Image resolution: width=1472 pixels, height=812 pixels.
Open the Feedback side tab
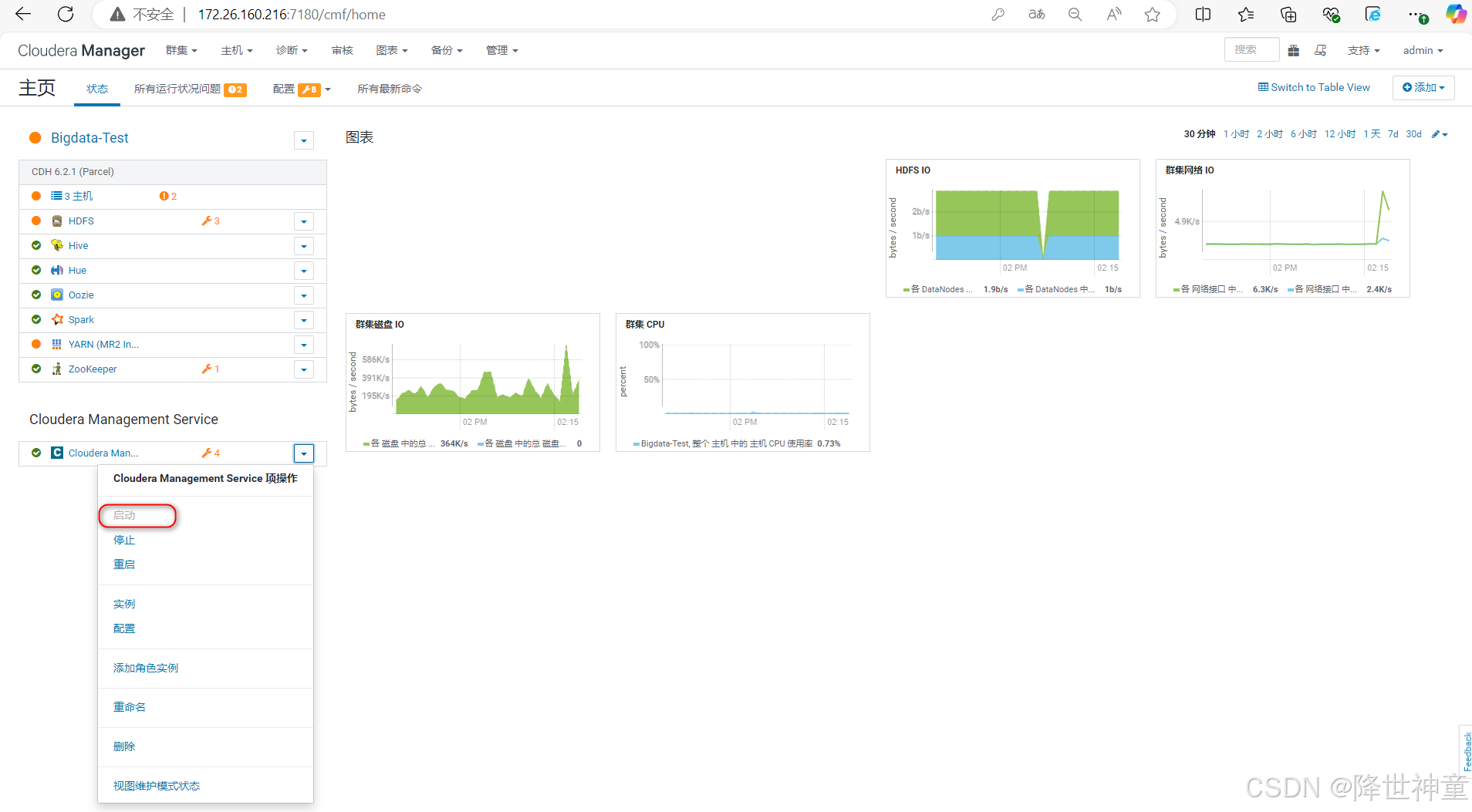tap(1466, 750)
